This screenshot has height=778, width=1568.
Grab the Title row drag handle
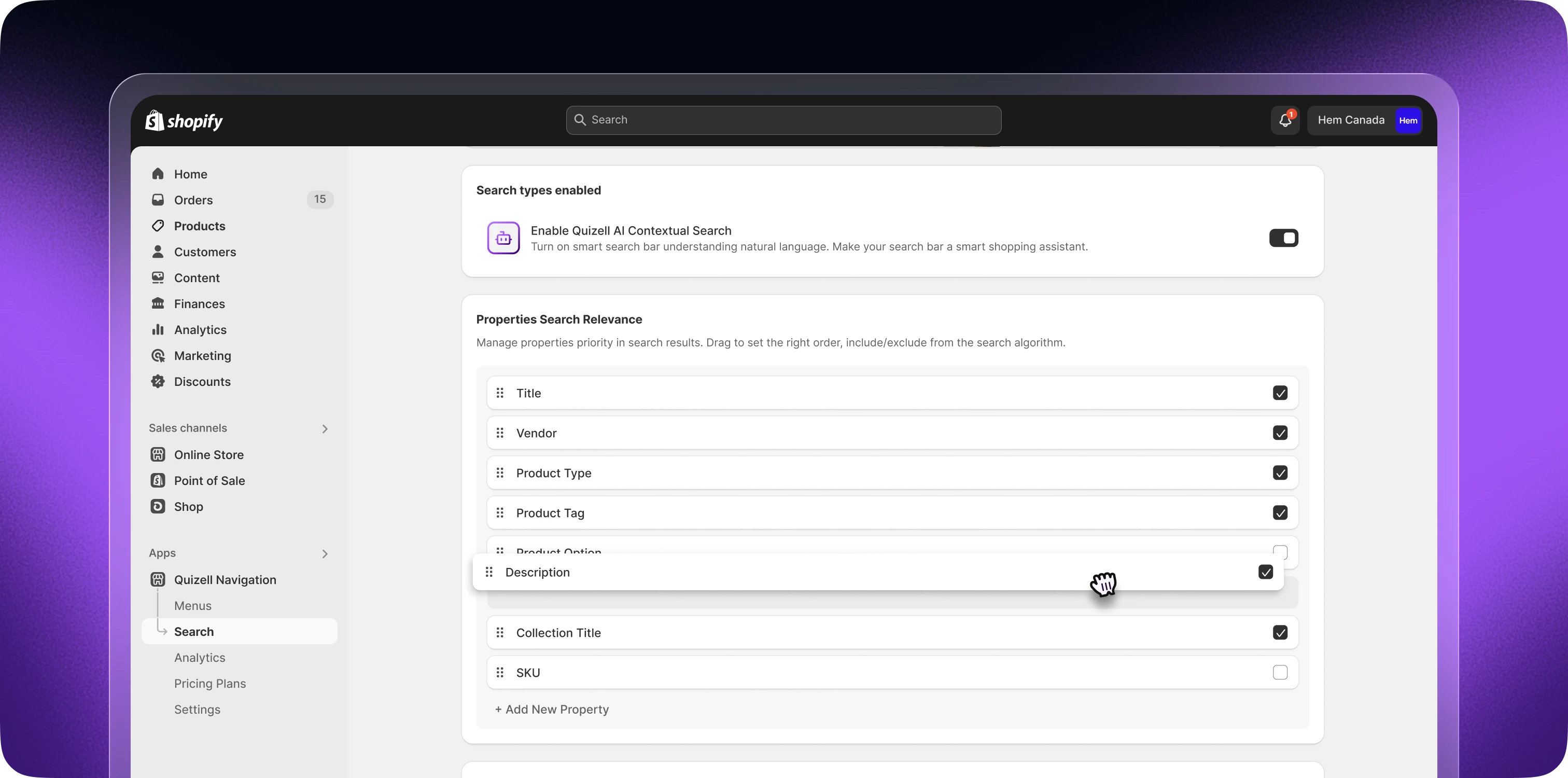(500, 393)
